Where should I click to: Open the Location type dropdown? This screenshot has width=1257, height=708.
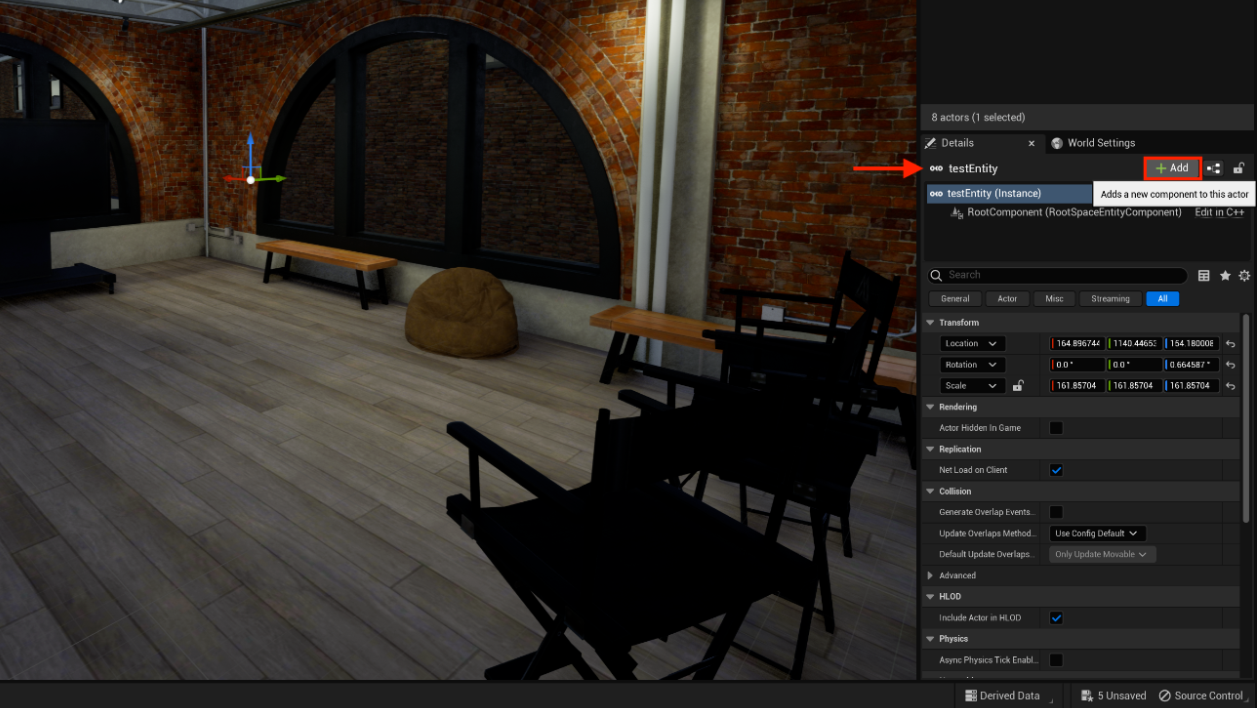973,344
